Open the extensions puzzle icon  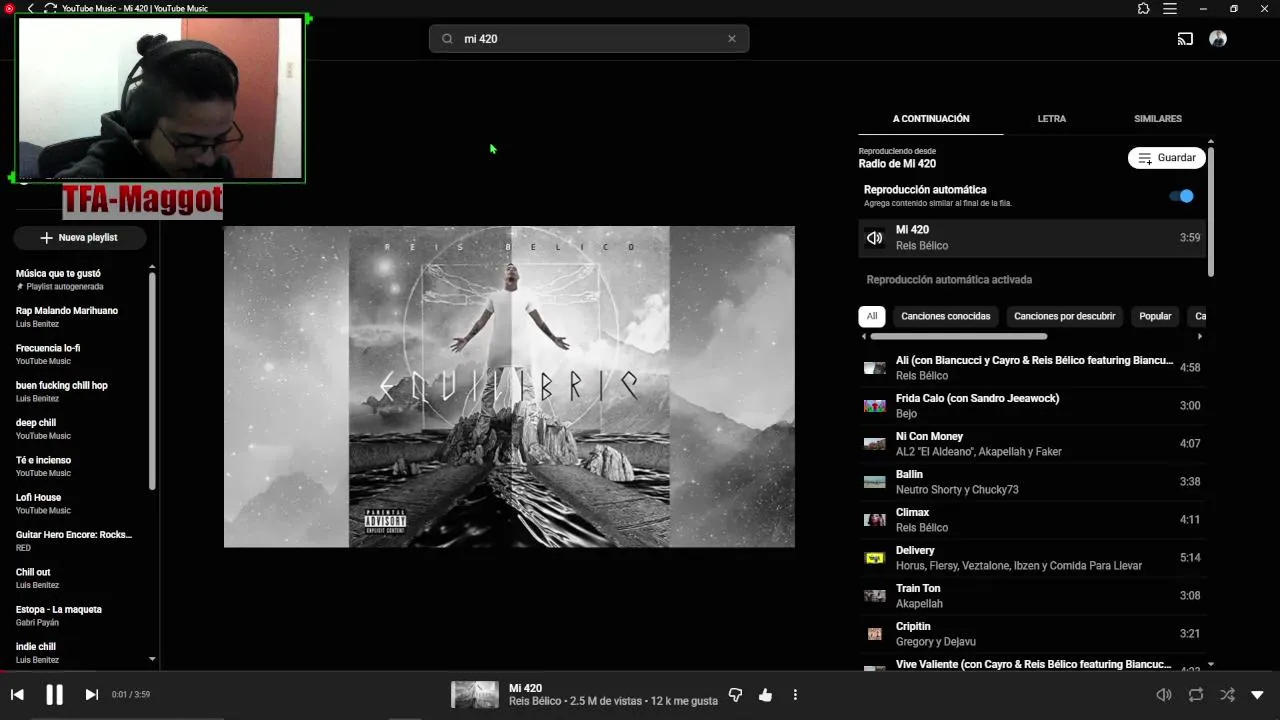pos(1144,8)
